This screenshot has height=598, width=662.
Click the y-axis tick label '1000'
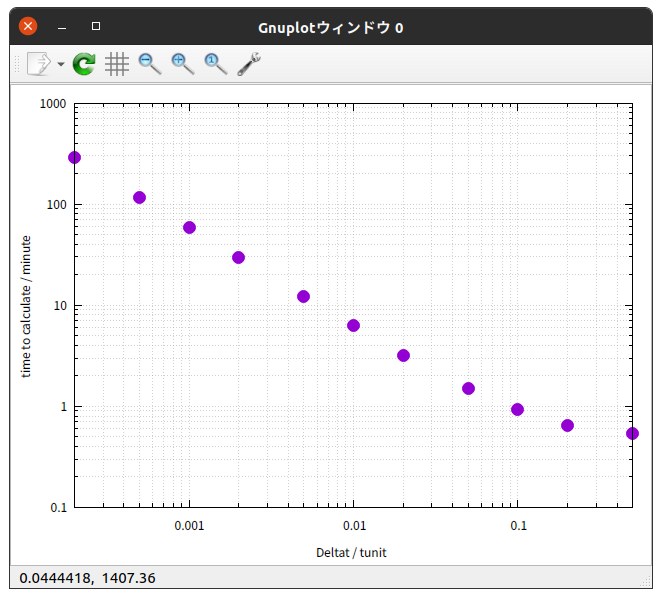point(53,104)
